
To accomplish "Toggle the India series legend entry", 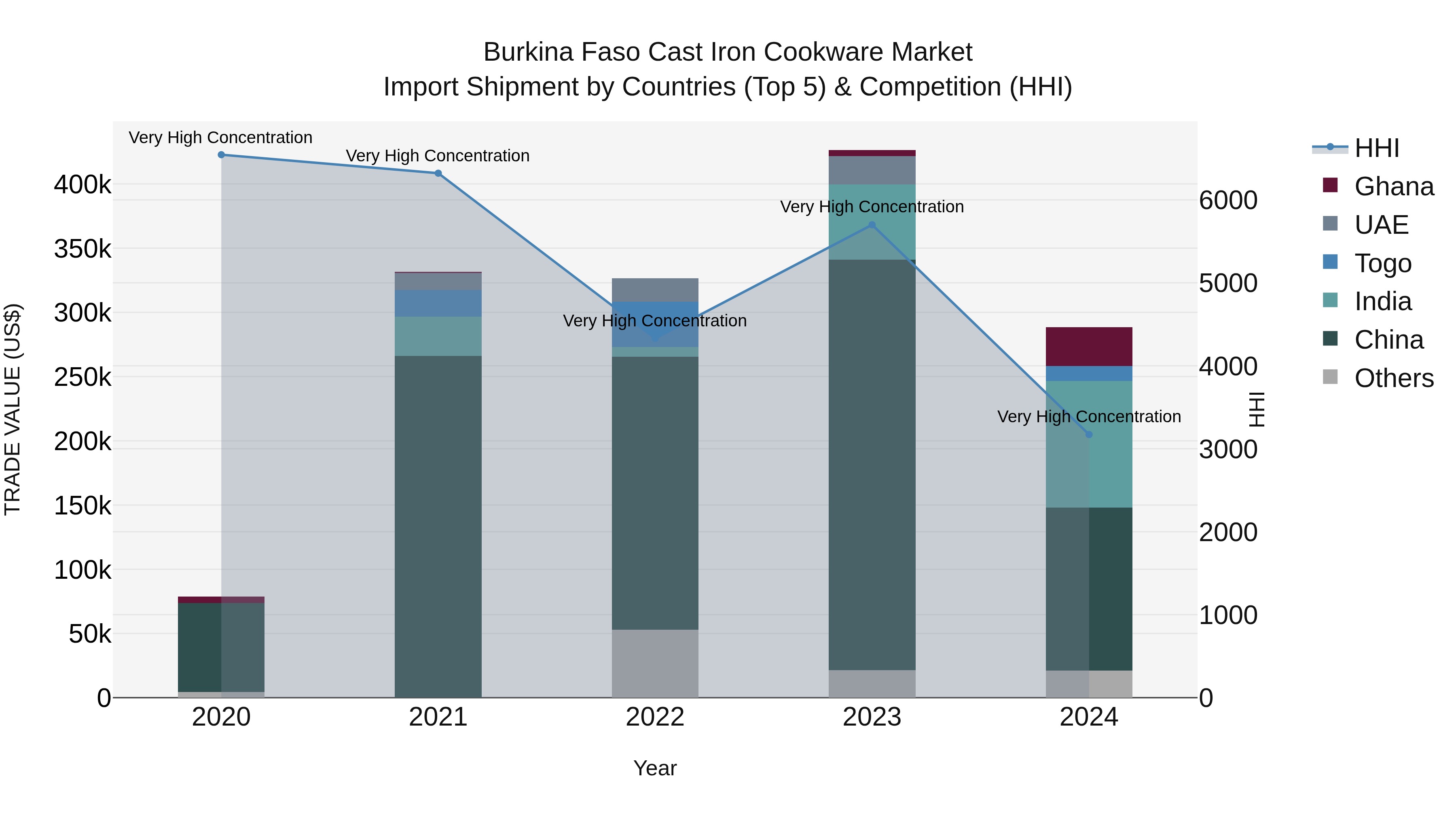I will pyautogui.click(x=1367, y=301).
